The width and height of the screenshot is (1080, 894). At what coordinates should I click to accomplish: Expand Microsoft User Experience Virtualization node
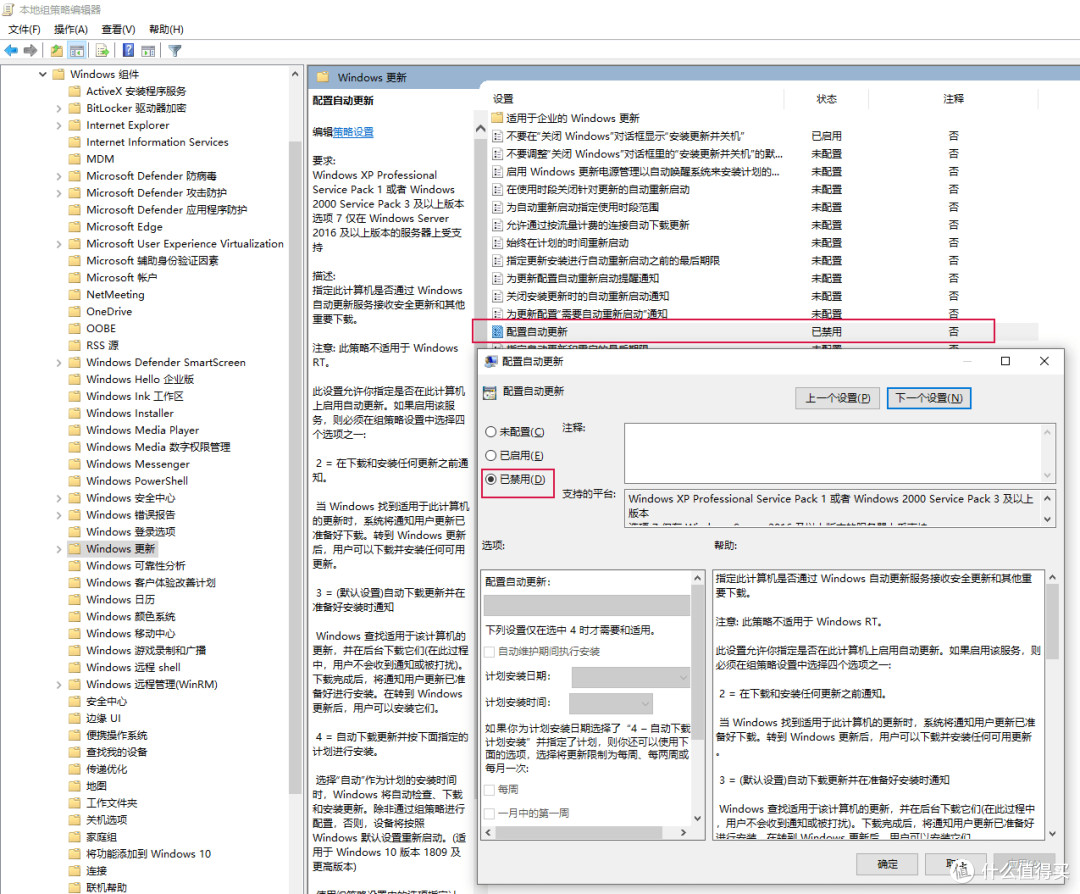(59, 244)
